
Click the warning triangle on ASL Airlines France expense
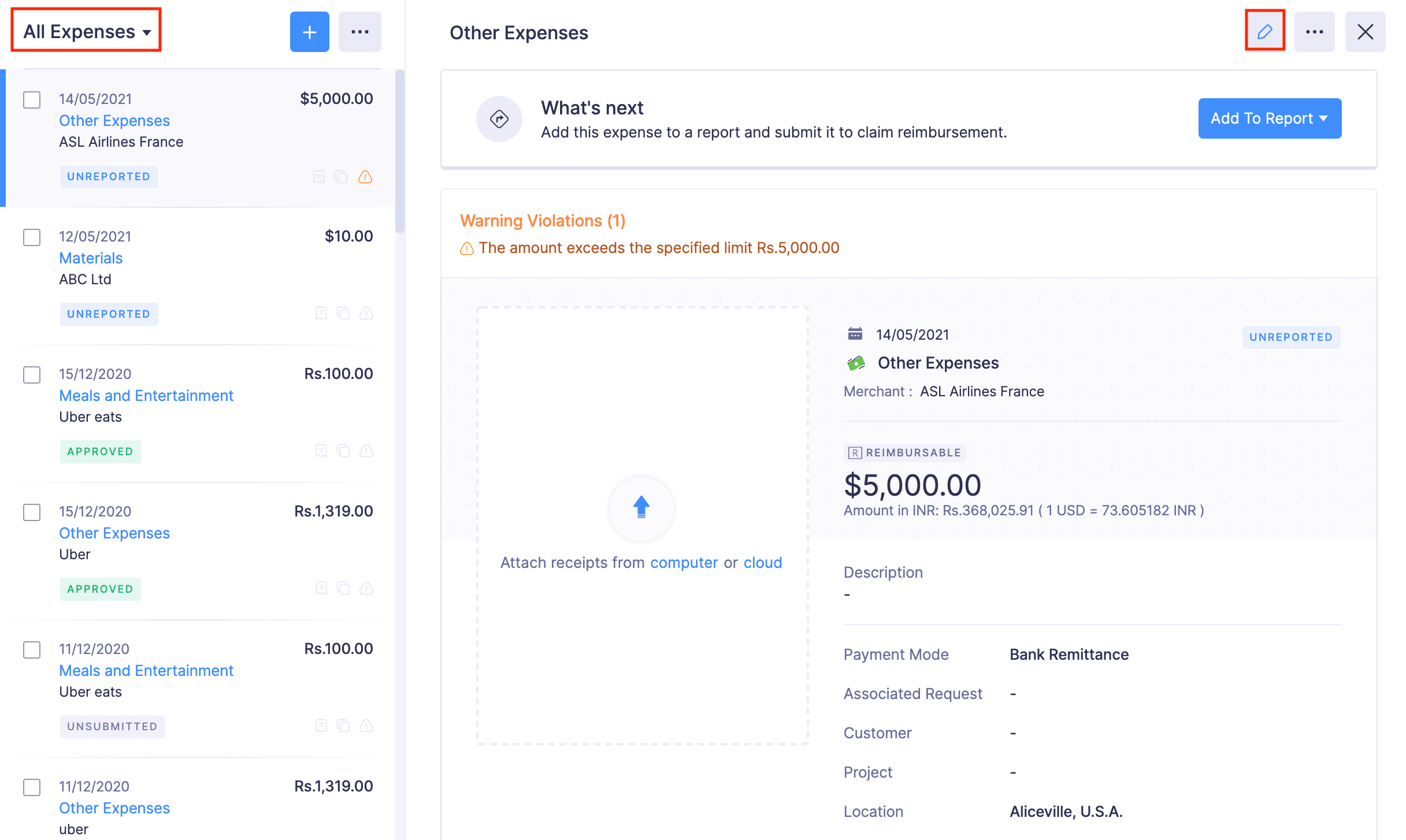click(366, 177)
